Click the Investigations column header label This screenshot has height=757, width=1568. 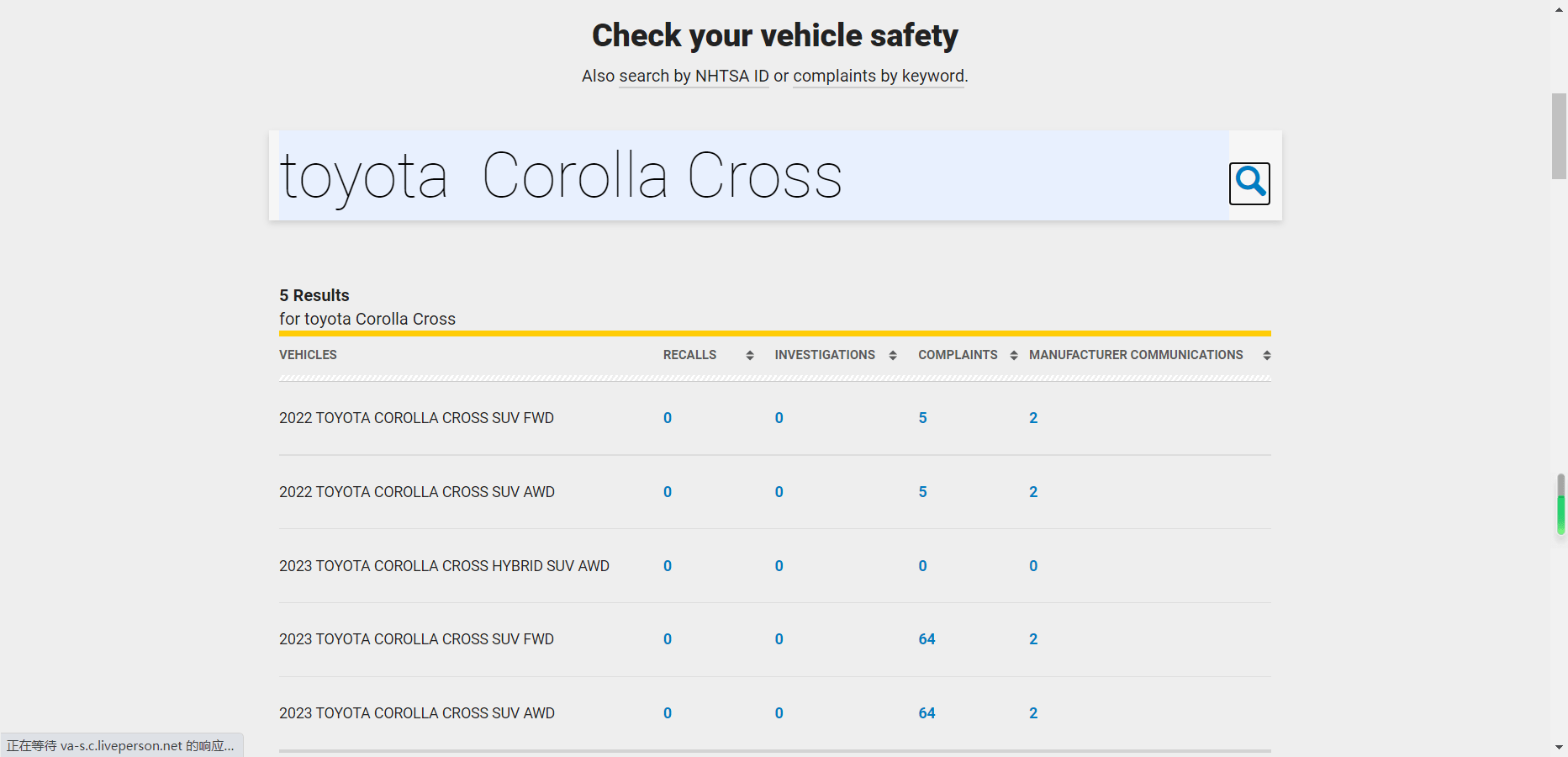(x=825, y=355)
